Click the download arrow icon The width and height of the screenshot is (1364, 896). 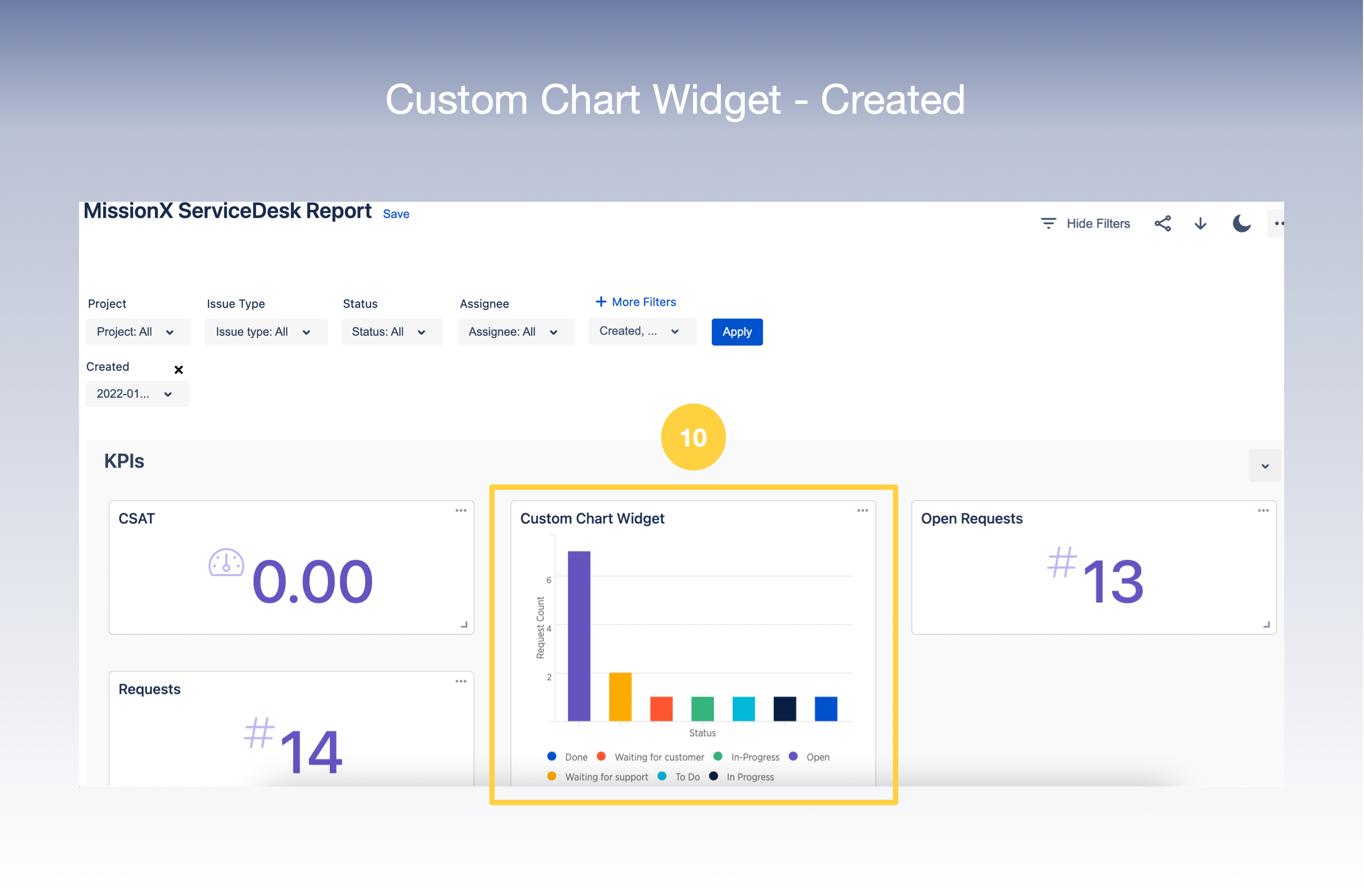(1200, 223)
